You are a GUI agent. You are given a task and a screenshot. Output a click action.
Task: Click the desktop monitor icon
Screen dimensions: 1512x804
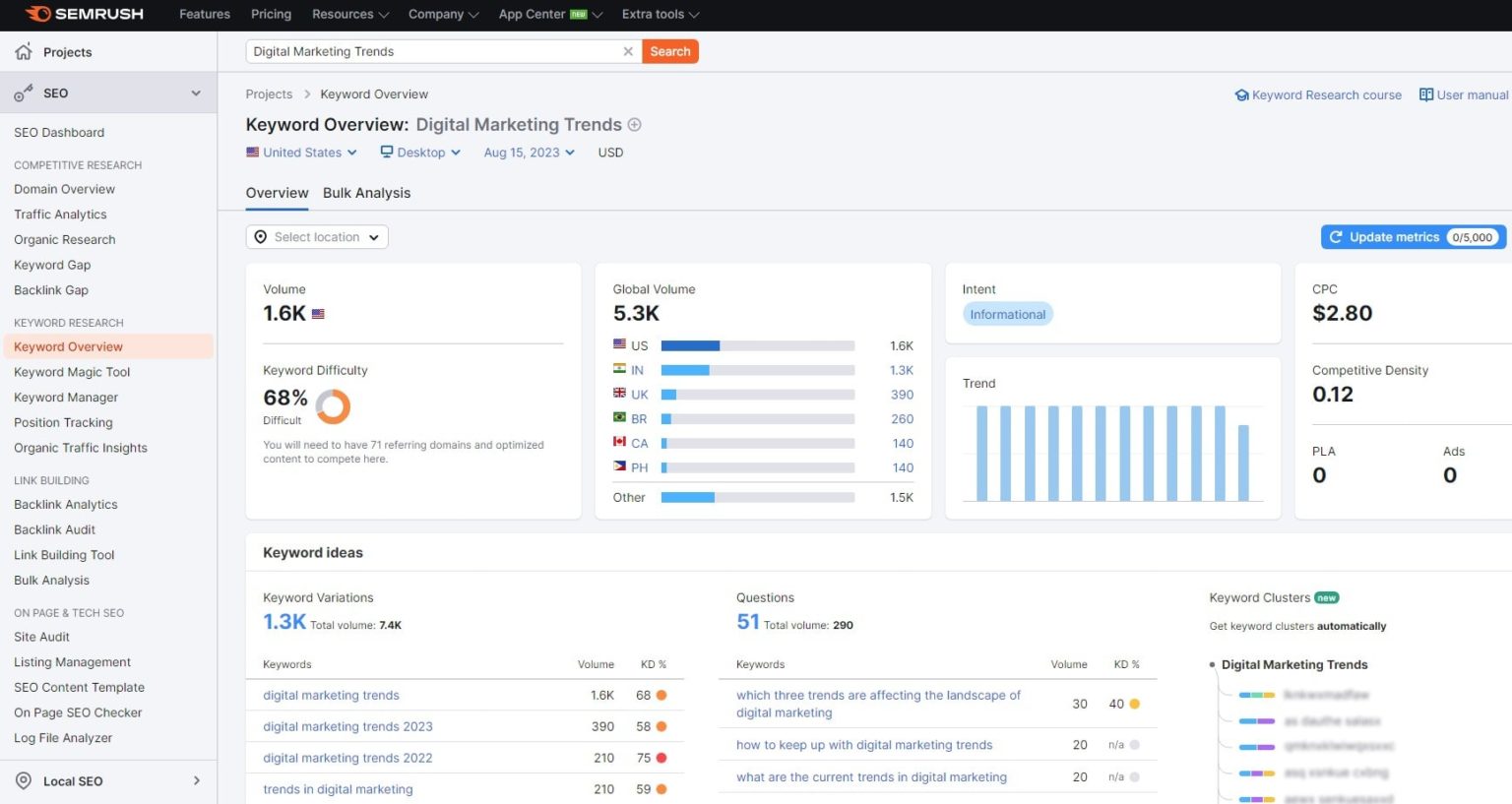(387, 153)
